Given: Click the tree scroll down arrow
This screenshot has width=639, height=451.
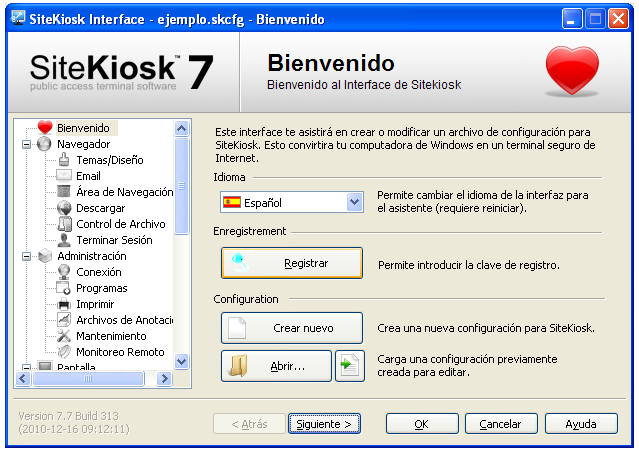Looking at the screenshot, I should pos(181,361).
